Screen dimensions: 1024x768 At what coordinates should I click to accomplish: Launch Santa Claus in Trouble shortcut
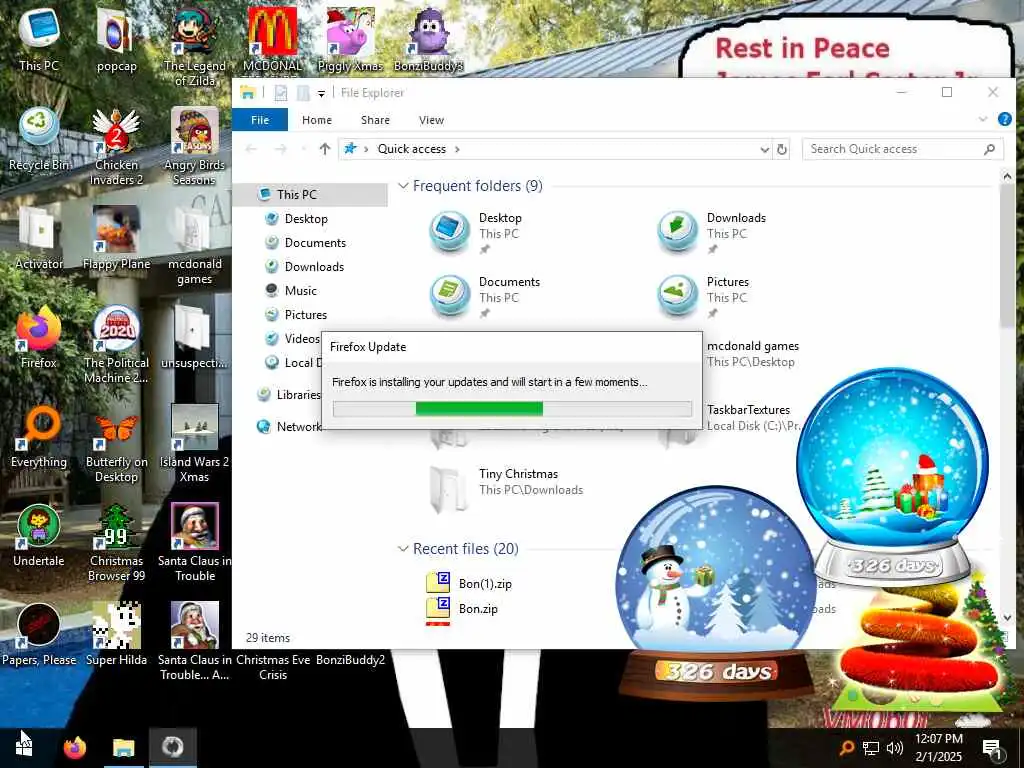[x=195, y=543]
